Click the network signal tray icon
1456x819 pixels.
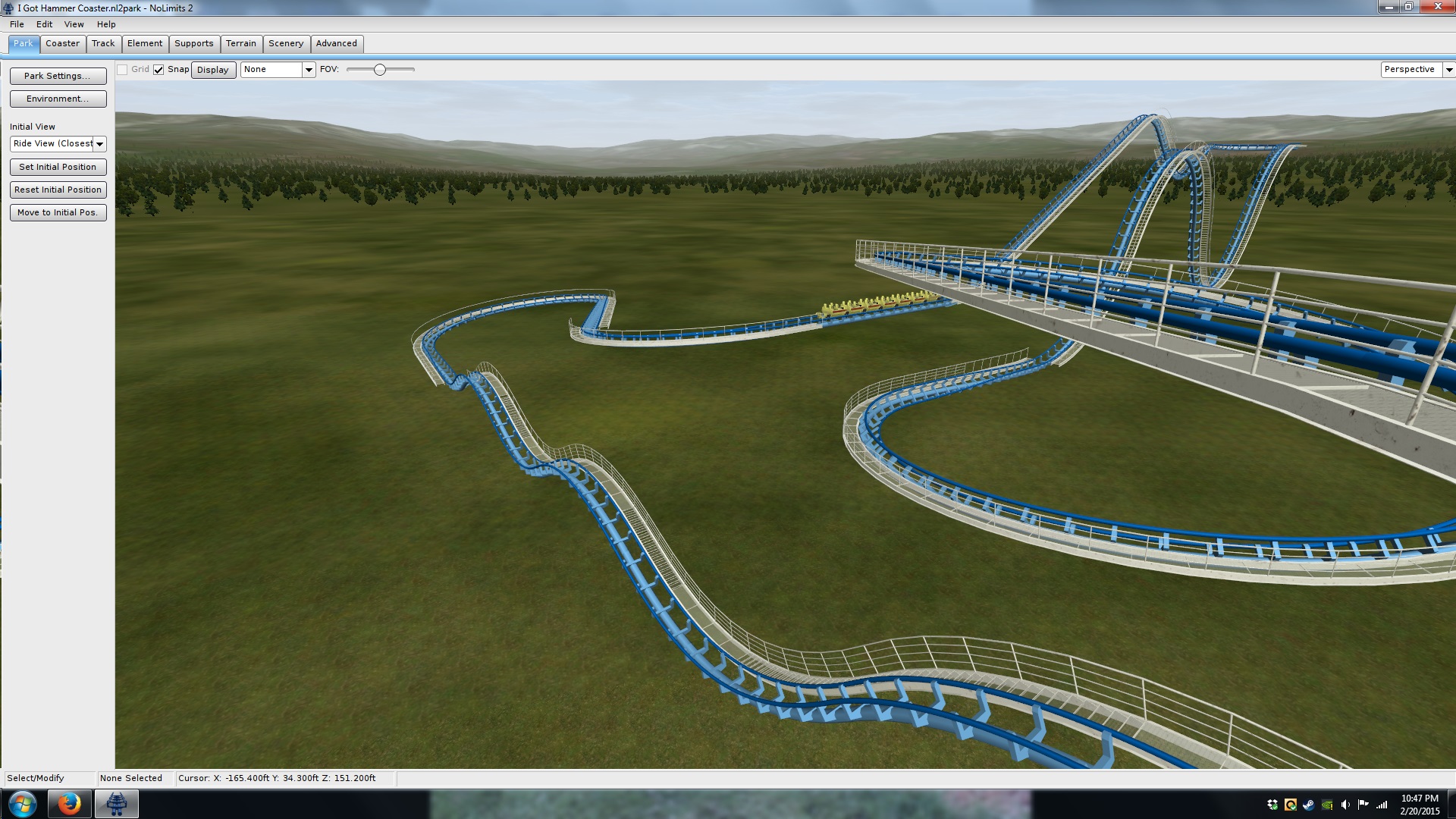[x=1382, y=805]
